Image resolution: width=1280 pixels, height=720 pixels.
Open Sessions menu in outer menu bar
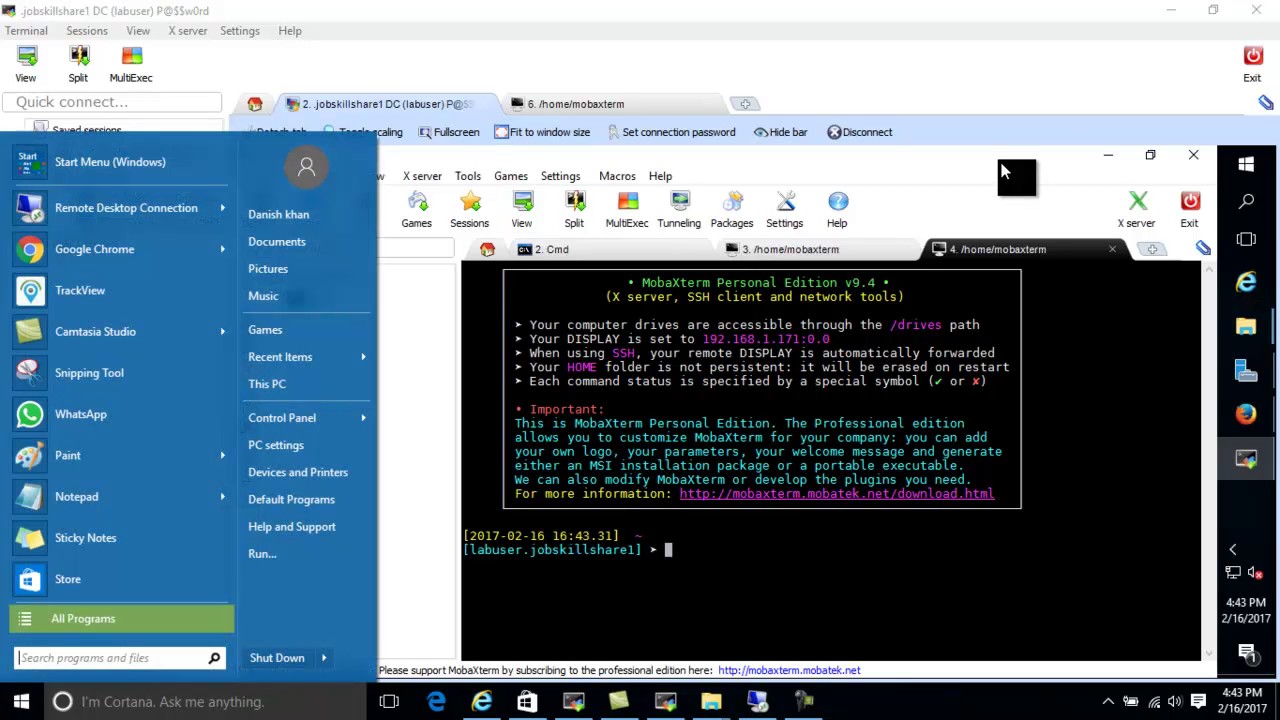point(87,31)
